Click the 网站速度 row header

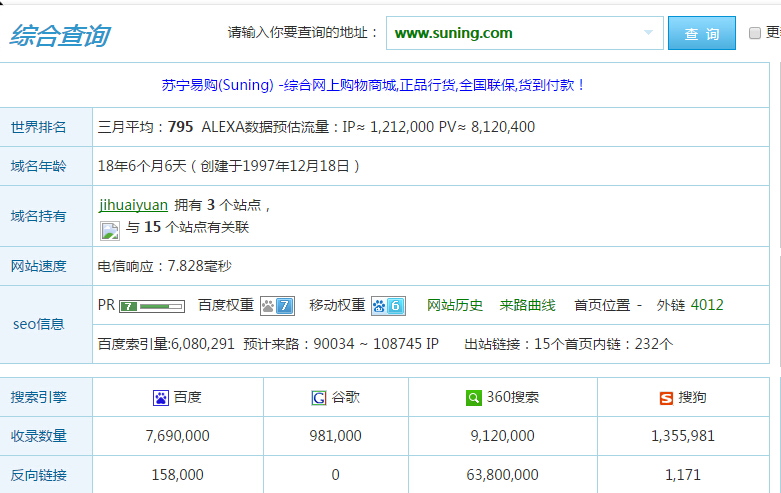(46, 266)
